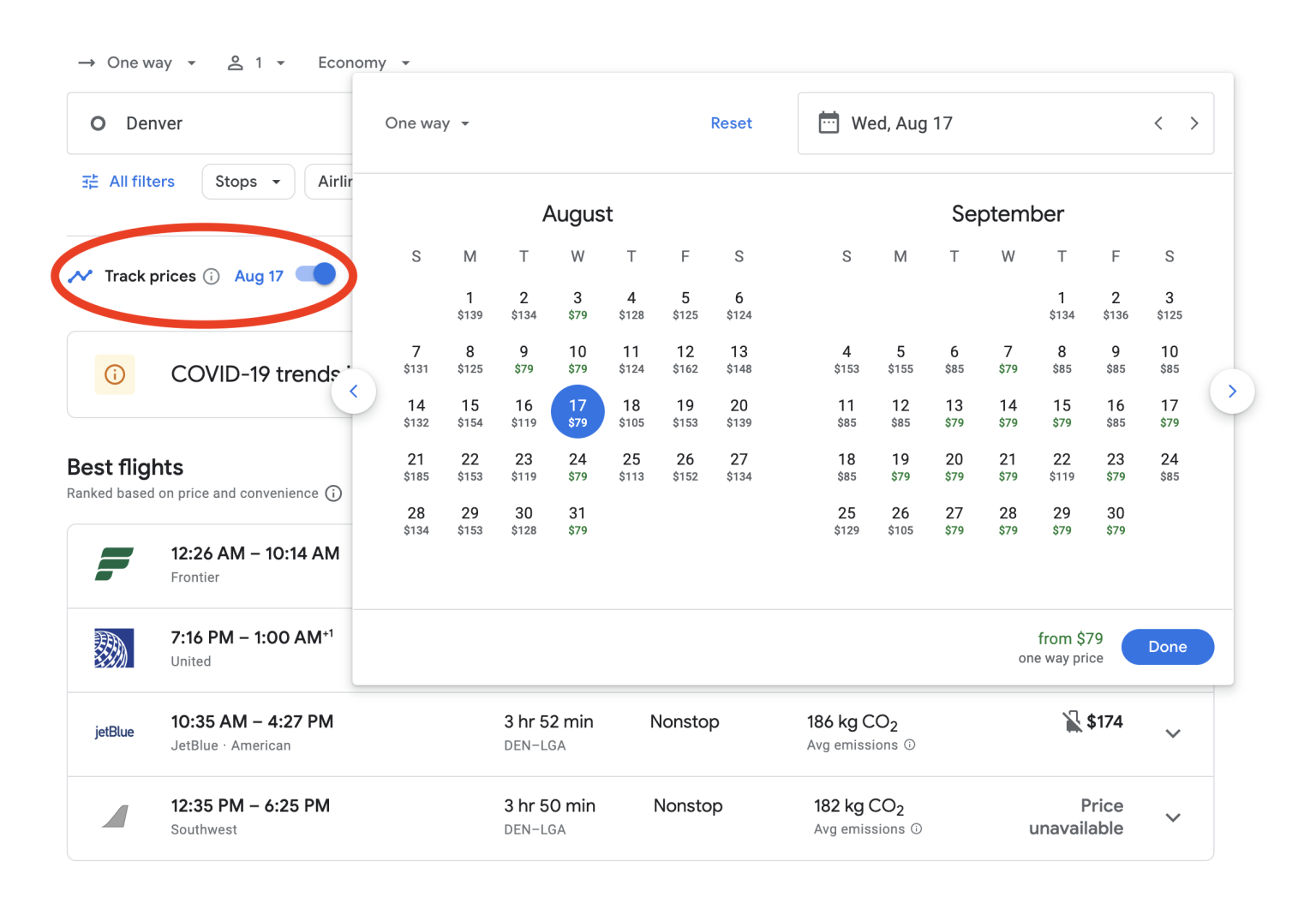Click the passenger person icon
Screen dimensions: 1316x897
tap(235, 63)
